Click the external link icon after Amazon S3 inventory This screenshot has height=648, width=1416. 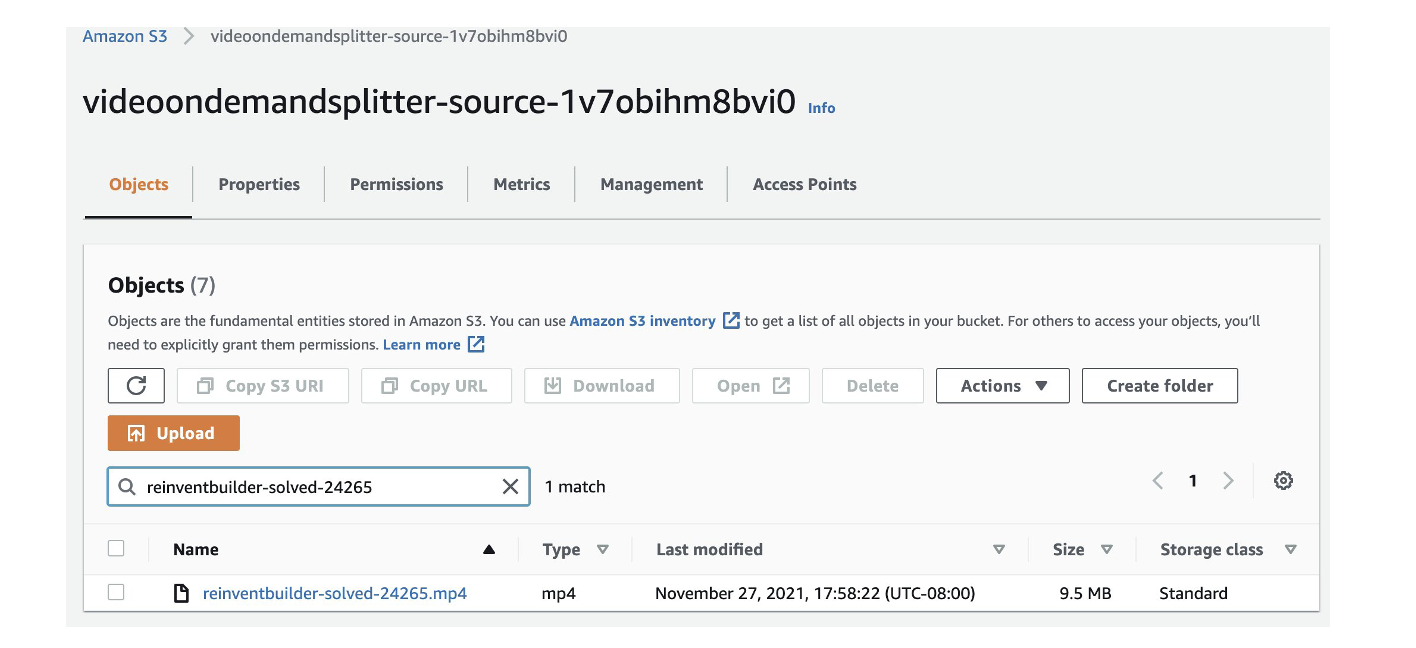pos(731,321)
